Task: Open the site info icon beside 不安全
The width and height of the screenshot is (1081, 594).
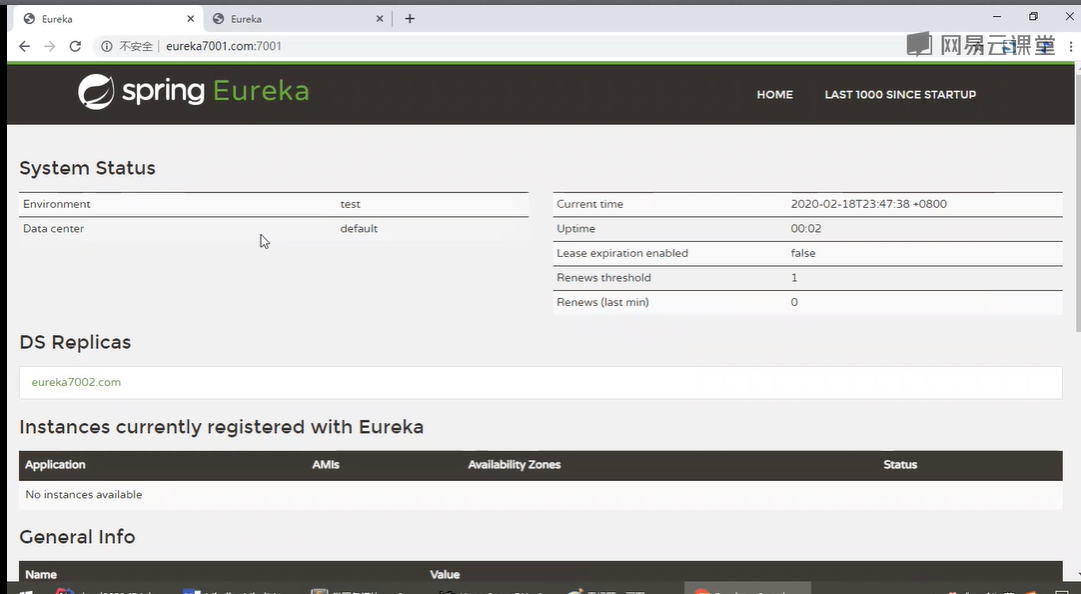Action: 107,46
